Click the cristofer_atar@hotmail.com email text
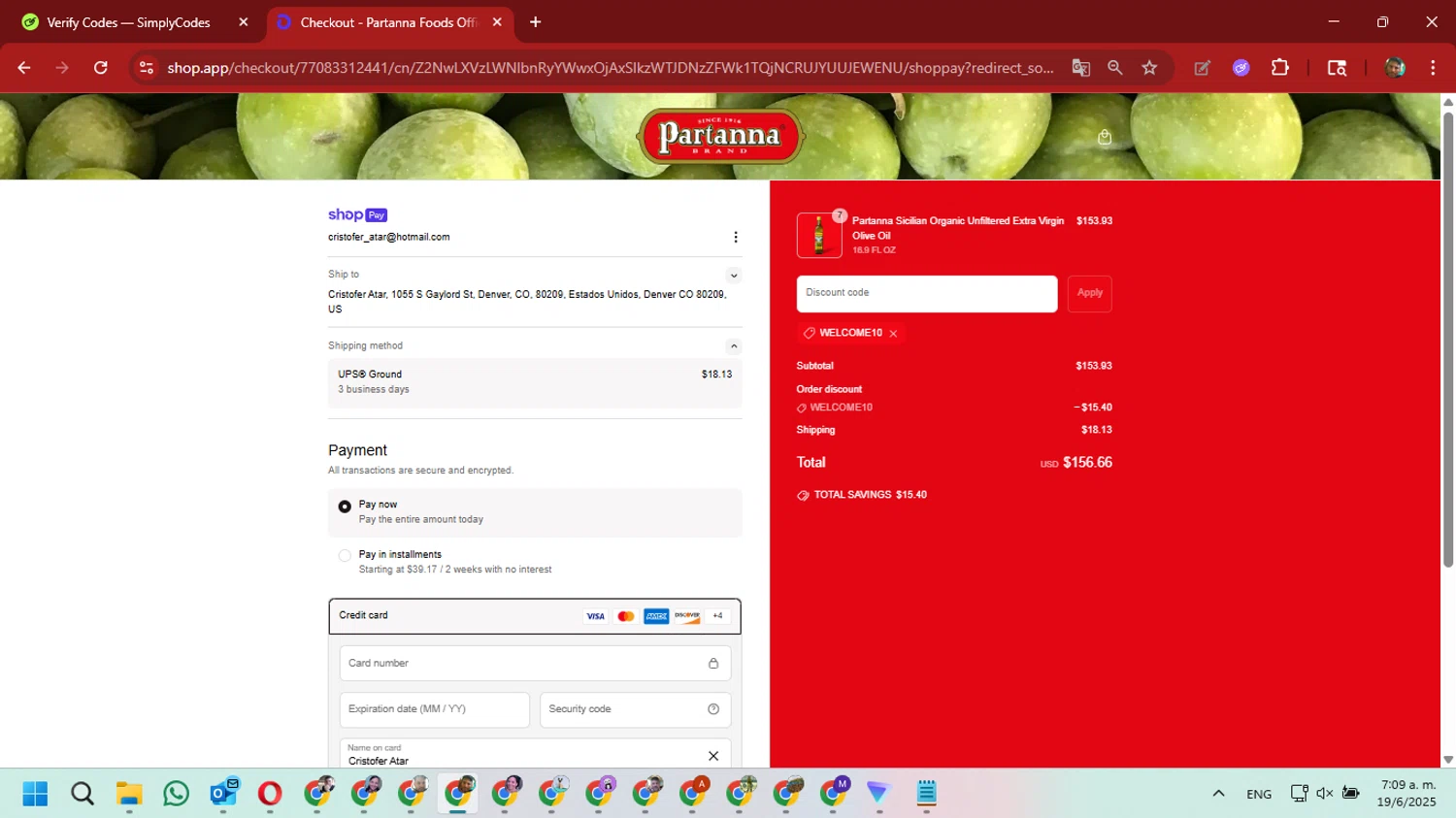This screenshot has width=1456, height=818. (x=388, y=238)
